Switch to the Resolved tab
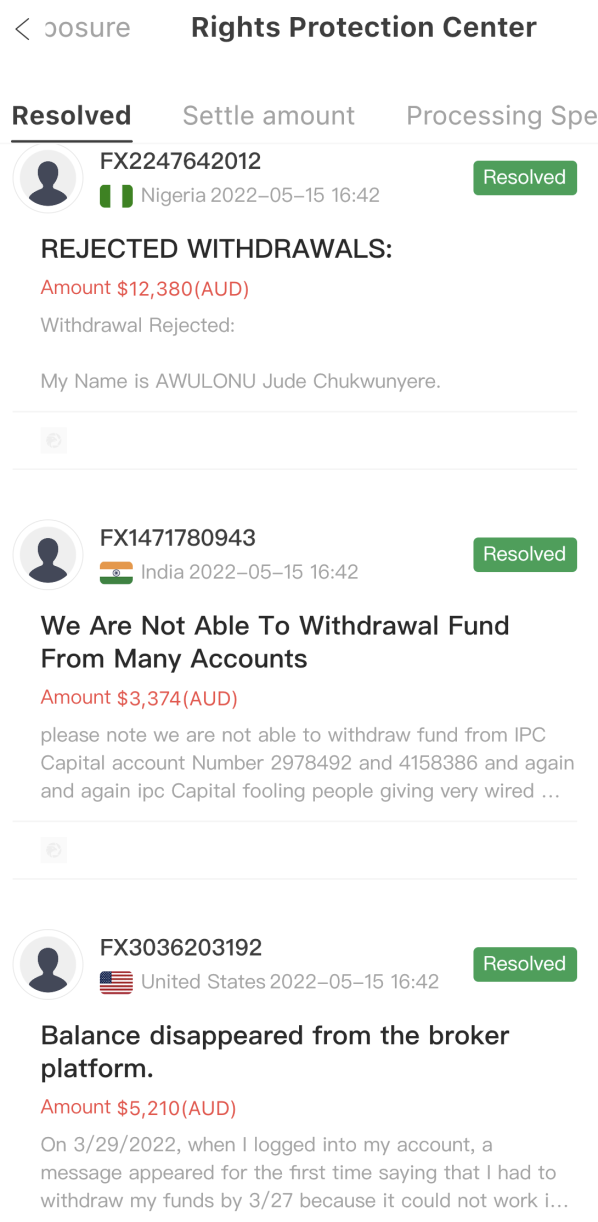Viewport: 598px width, 1222px height. pyautogui.click(x=71, y=116)
